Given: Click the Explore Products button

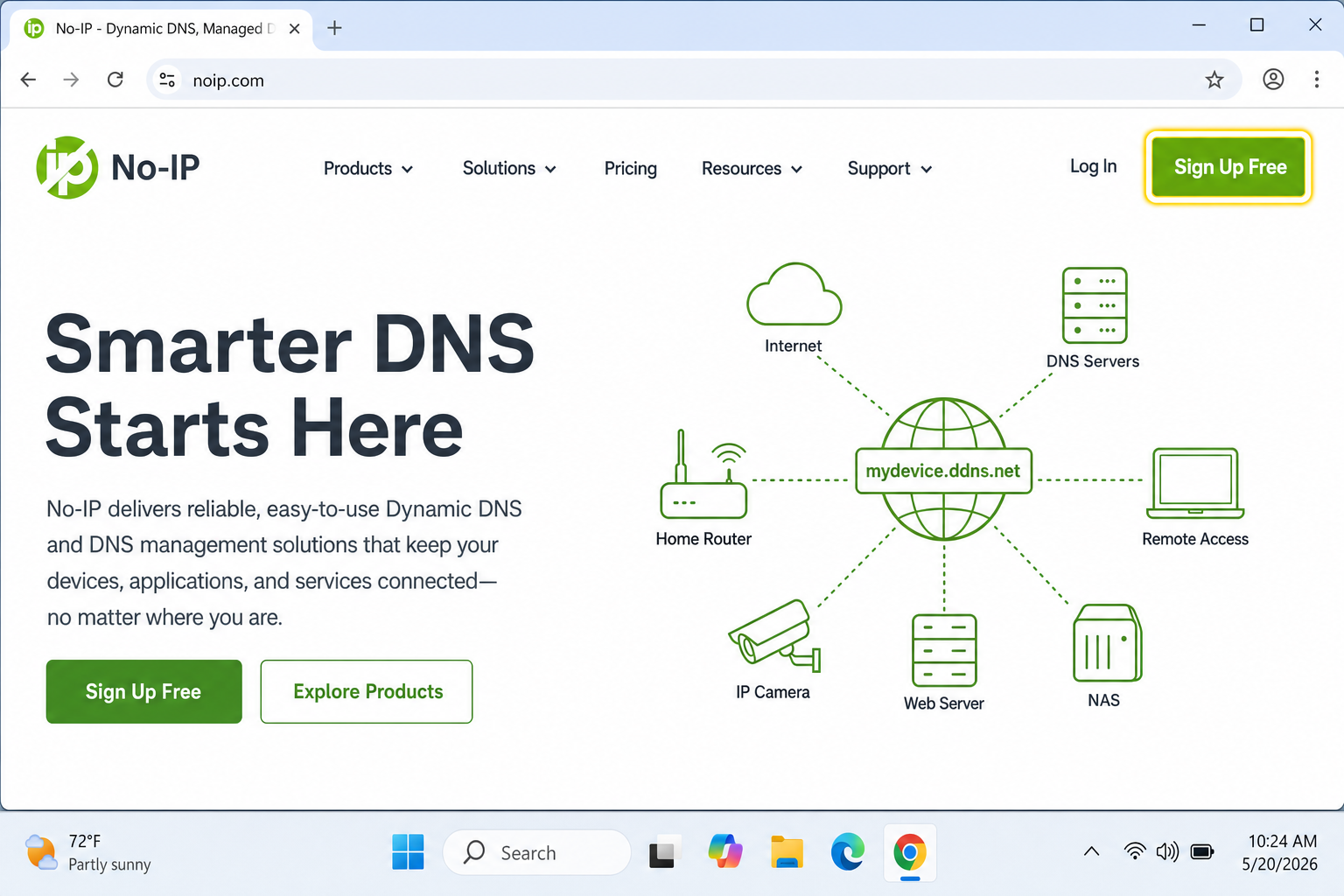Looking at the screenshot, I should coord(367,691).
